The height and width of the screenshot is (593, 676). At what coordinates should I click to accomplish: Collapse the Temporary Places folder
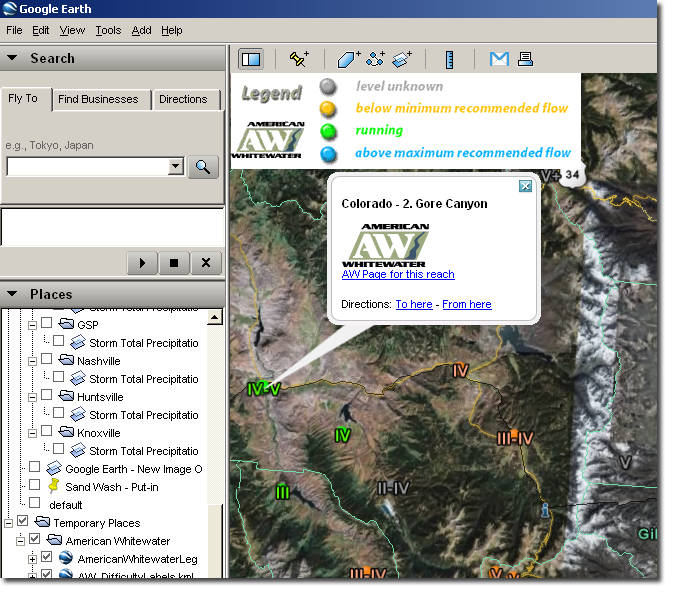[x=8, y=523]
